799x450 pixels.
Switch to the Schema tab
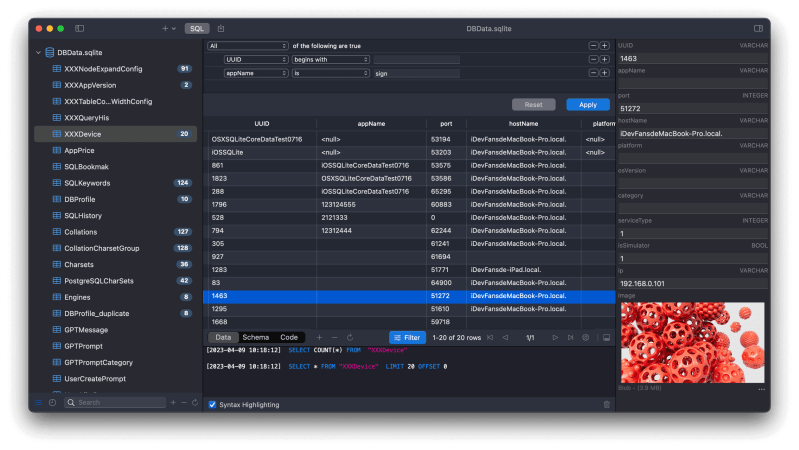click(255, 337)
